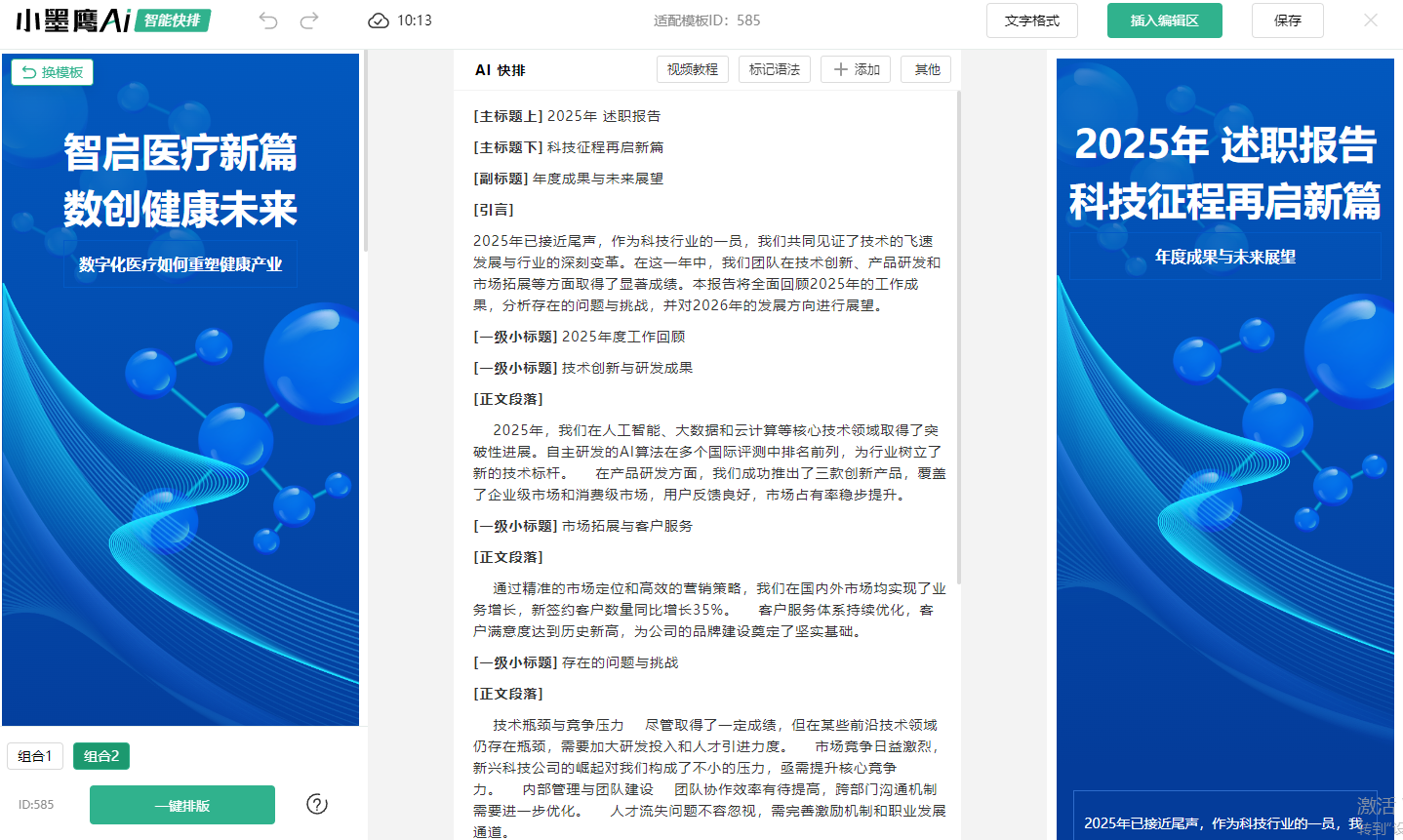Click the cloud save status icon

pyautogui.click(x=379, y=20)
